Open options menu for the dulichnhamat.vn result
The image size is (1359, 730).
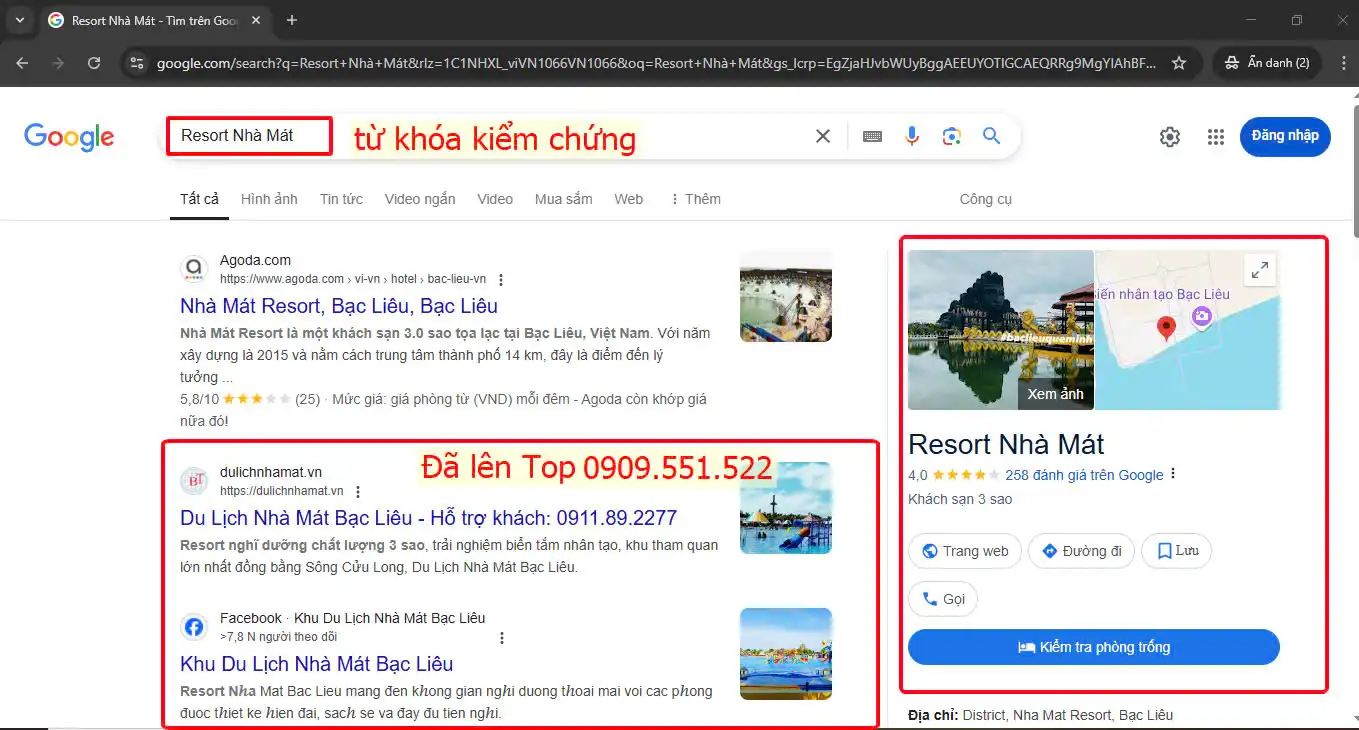click(358, 492)
